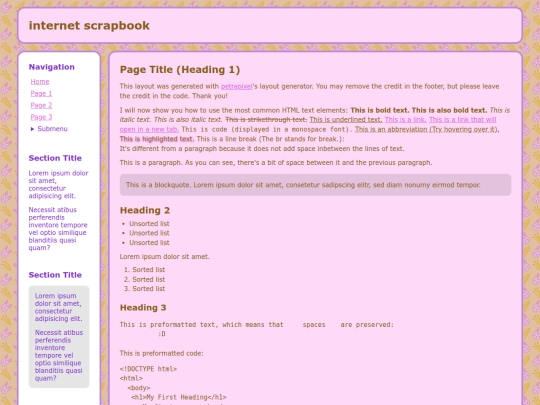The height and width of the screenshot is (405, 540).
Task: Click 'Lorem ipsum dolor sit amet.' paragraph in main content
Action: [165, 257]
